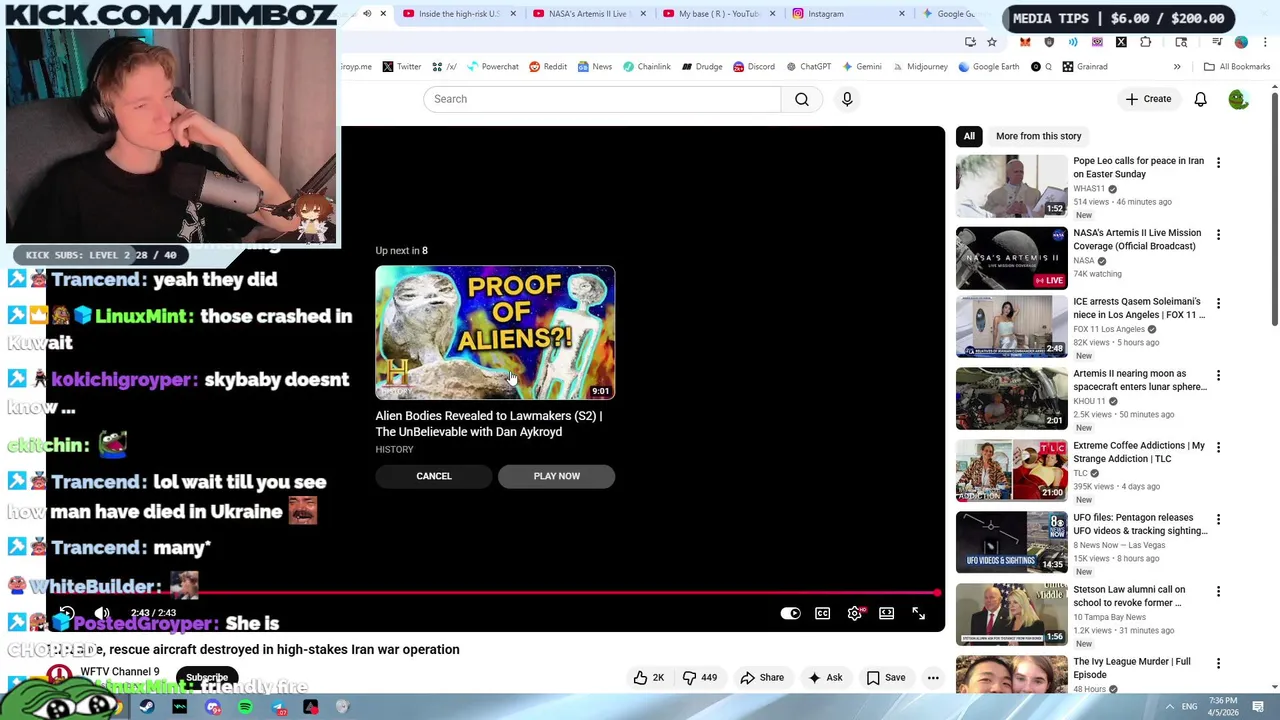Open Reddit bookmark

coord(547,67)
